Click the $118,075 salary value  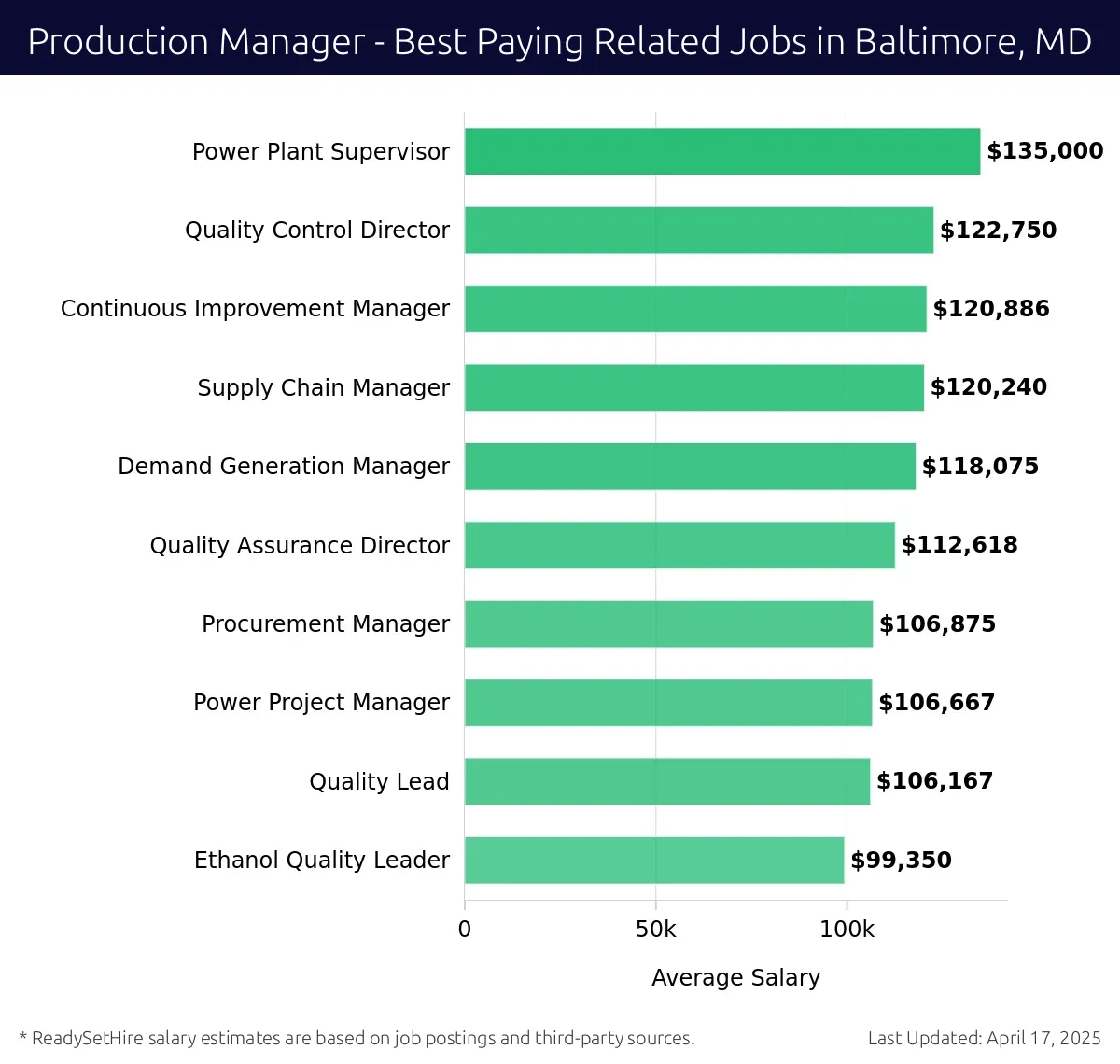981,467
